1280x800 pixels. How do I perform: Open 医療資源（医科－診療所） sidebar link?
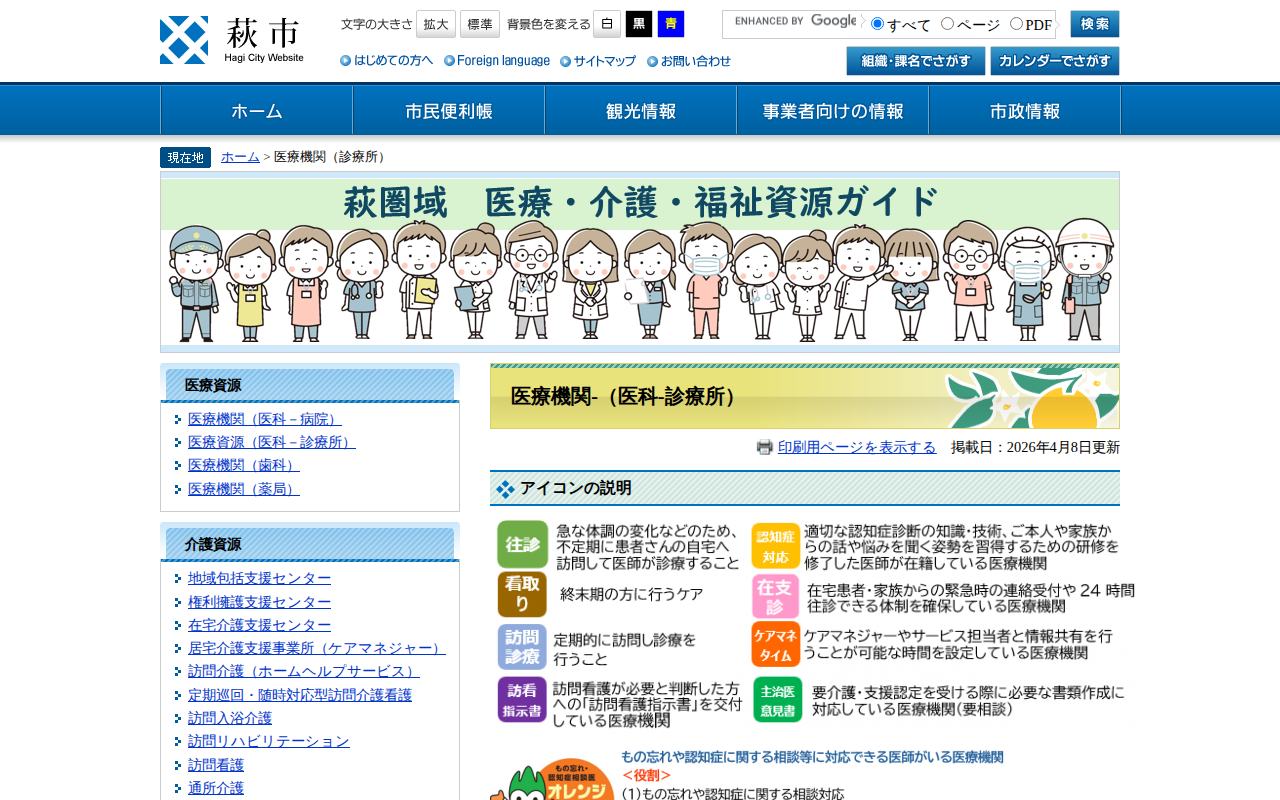(272, 442)
